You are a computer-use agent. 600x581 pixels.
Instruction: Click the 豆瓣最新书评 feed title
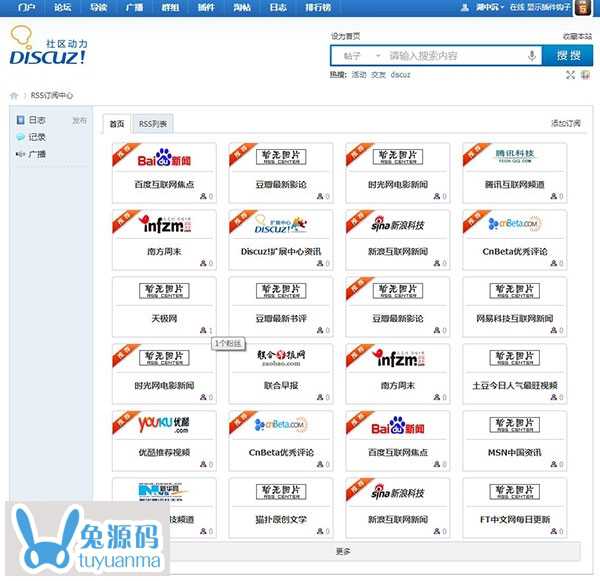coord(281,318)
